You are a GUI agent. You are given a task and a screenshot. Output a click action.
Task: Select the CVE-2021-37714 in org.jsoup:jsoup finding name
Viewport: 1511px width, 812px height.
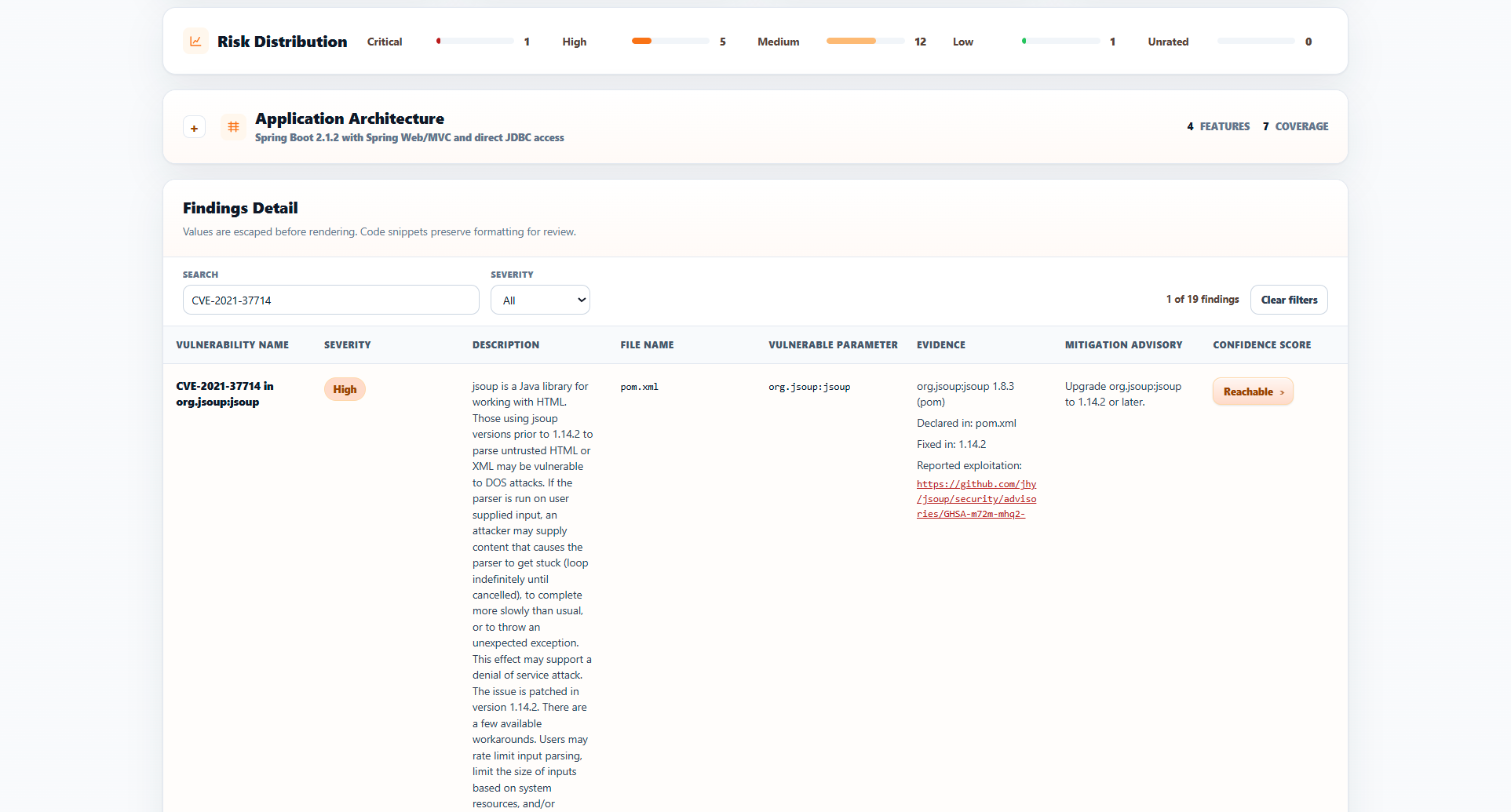225,394
